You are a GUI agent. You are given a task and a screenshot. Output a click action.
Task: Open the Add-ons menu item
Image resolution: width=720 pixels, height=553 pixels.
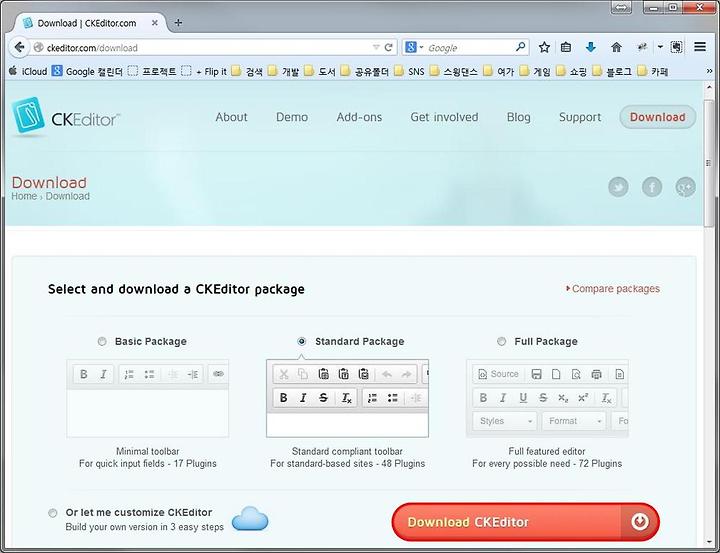[x=359, y=117]
